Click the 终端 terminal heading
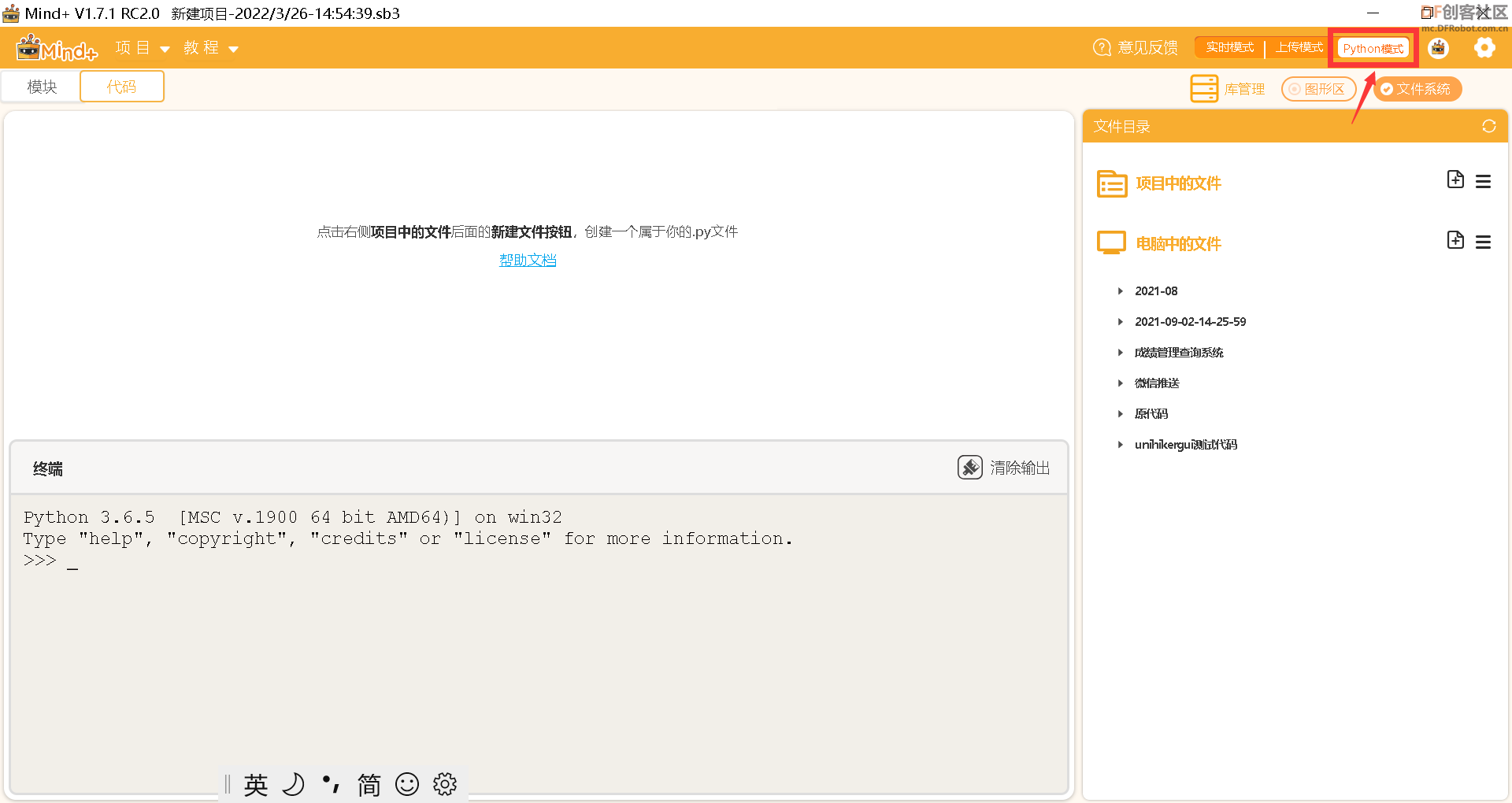 48,469
